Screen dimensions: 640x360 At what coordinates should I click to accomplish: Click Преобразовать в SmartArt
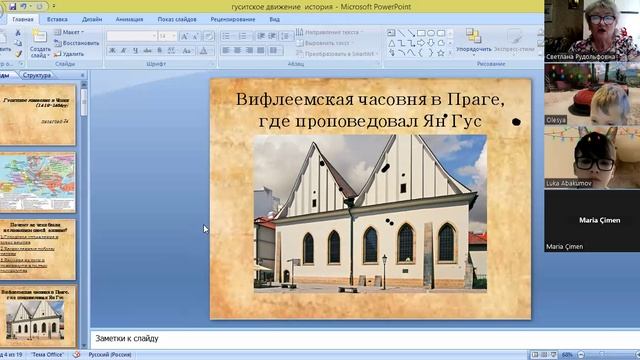[x=337, y=54]
